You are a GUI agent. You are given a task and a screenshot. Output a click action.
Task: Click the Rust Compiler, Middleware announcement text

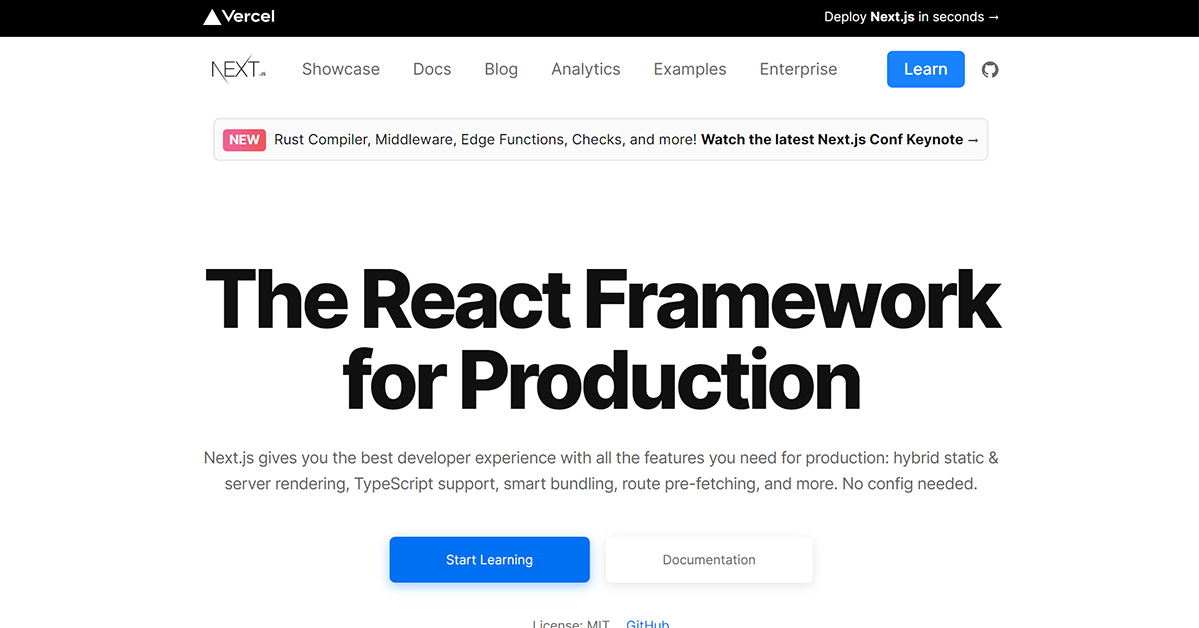click(x=485, y=140)
